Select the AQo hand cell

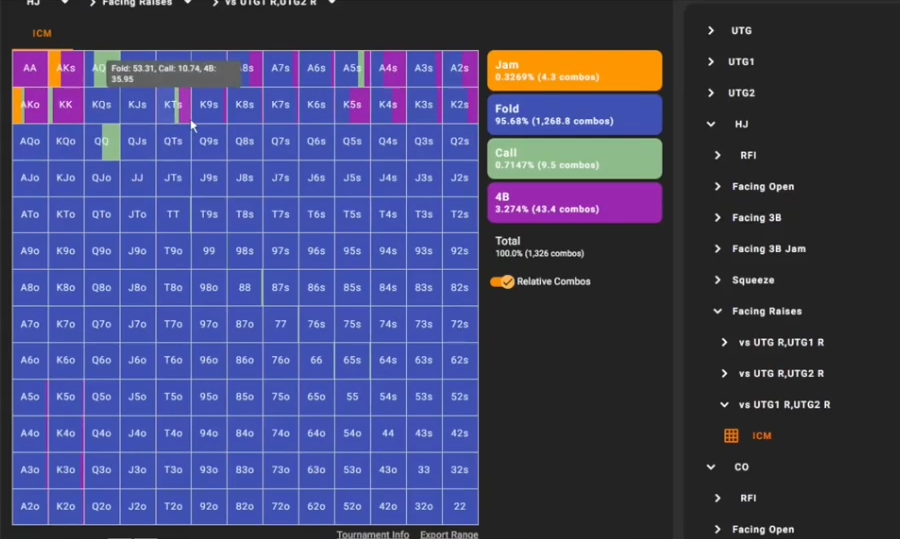(30, 141)
